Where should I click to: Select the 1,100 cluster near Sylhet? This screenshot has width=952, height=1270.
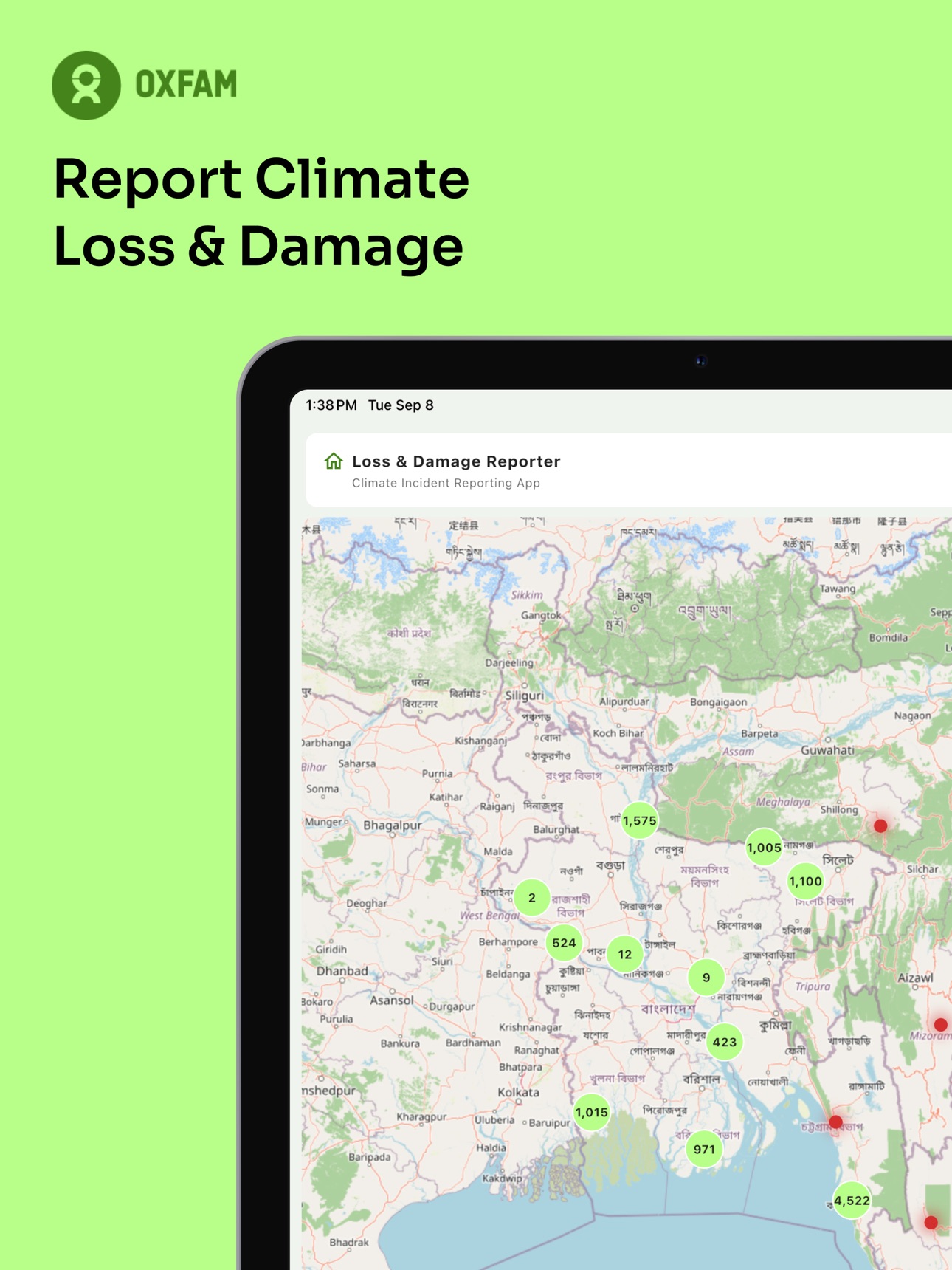pyautogui.click(x=805, y=881)
